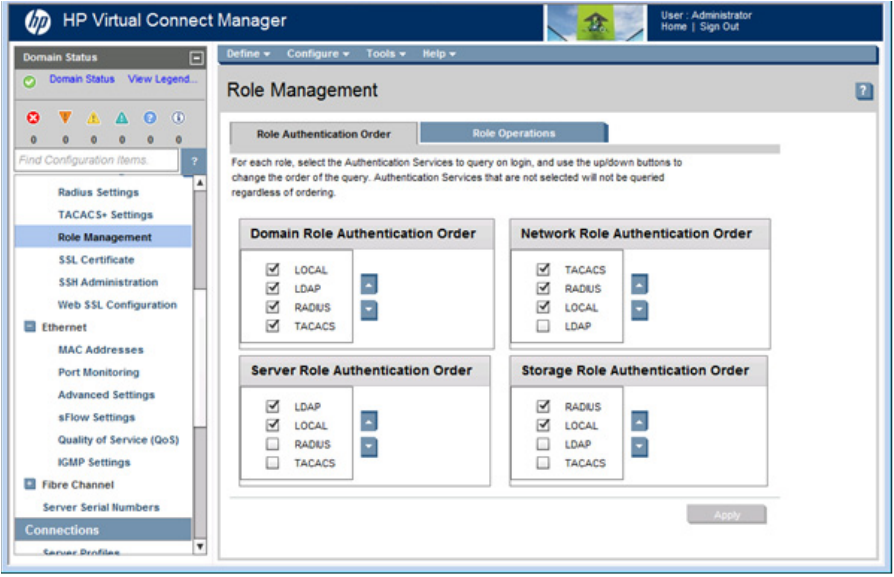Move Network role entry down
The image size is (894, 577).
pyautogui.click(x=639, y=310)
